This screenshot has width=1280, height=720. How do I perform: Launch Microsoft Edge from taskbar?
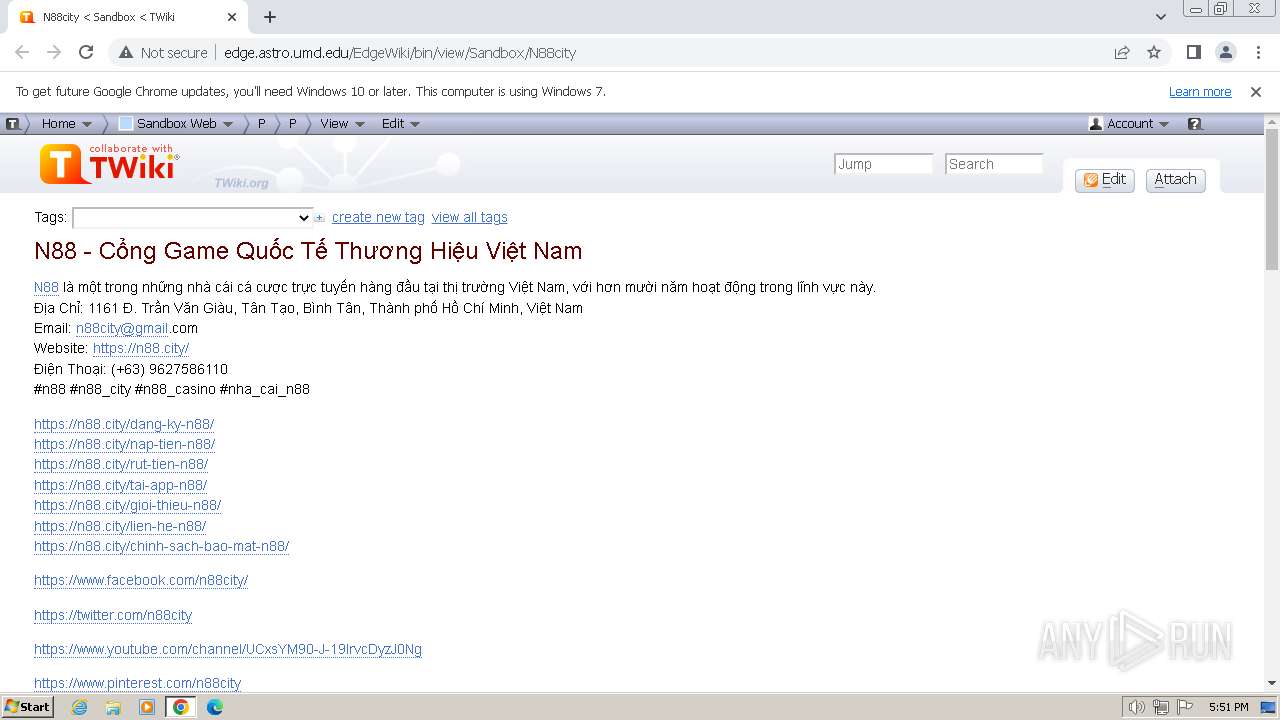pyautogui.click(x=215, y=707)
